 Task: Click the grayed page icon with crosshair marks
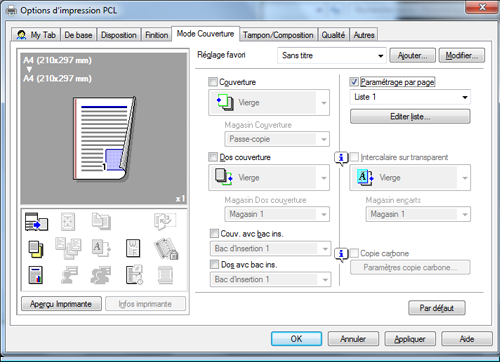pos(68,222)
